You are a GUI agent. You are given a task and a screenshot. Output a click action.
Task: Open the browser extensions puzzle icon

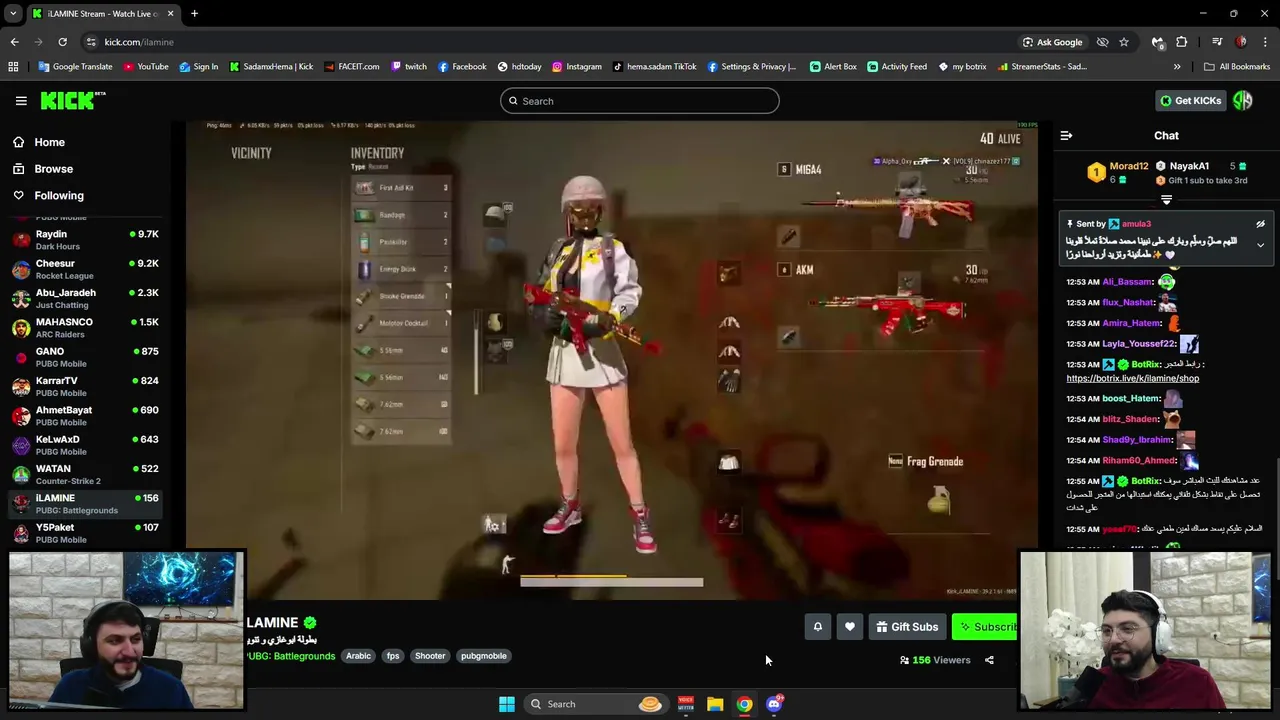pos(1182,42)
